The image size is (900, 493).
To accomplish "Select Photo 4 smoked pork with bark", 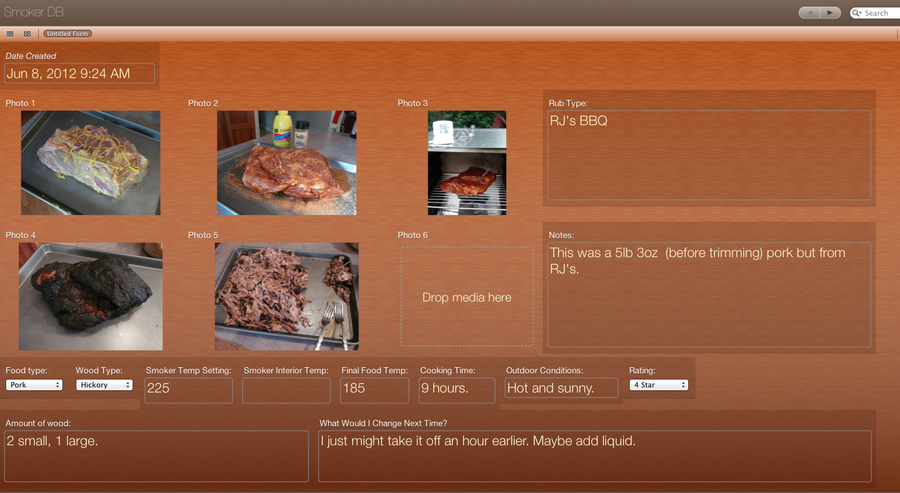I will [90, 296].
